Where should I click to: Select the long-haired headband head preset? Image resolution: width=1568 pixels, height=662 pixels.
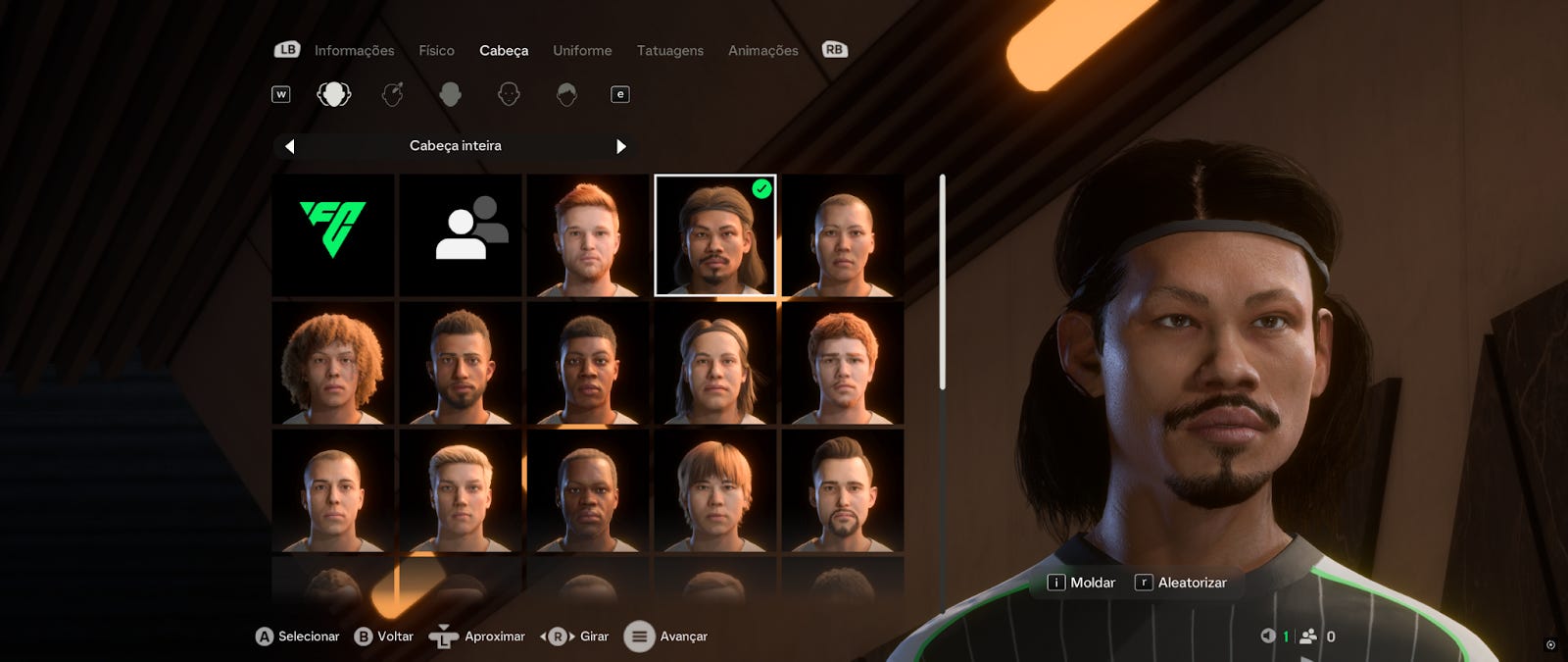coord(715,235)
